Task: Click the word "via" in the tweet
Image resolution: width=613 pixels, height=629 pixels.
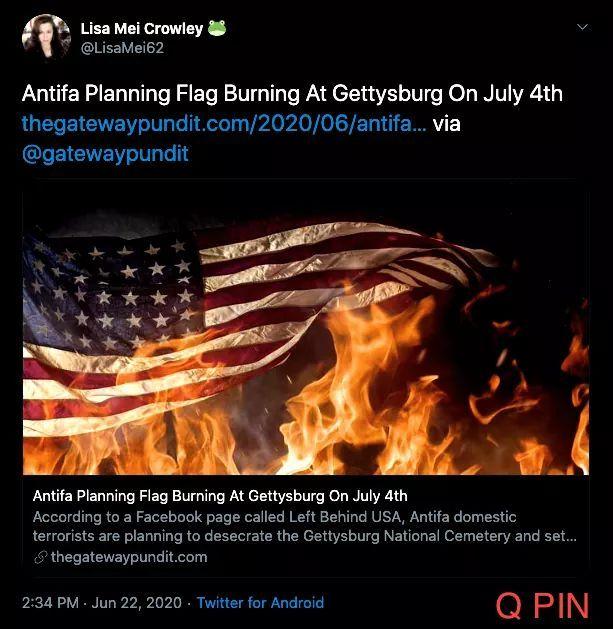Action: [447, 123]
